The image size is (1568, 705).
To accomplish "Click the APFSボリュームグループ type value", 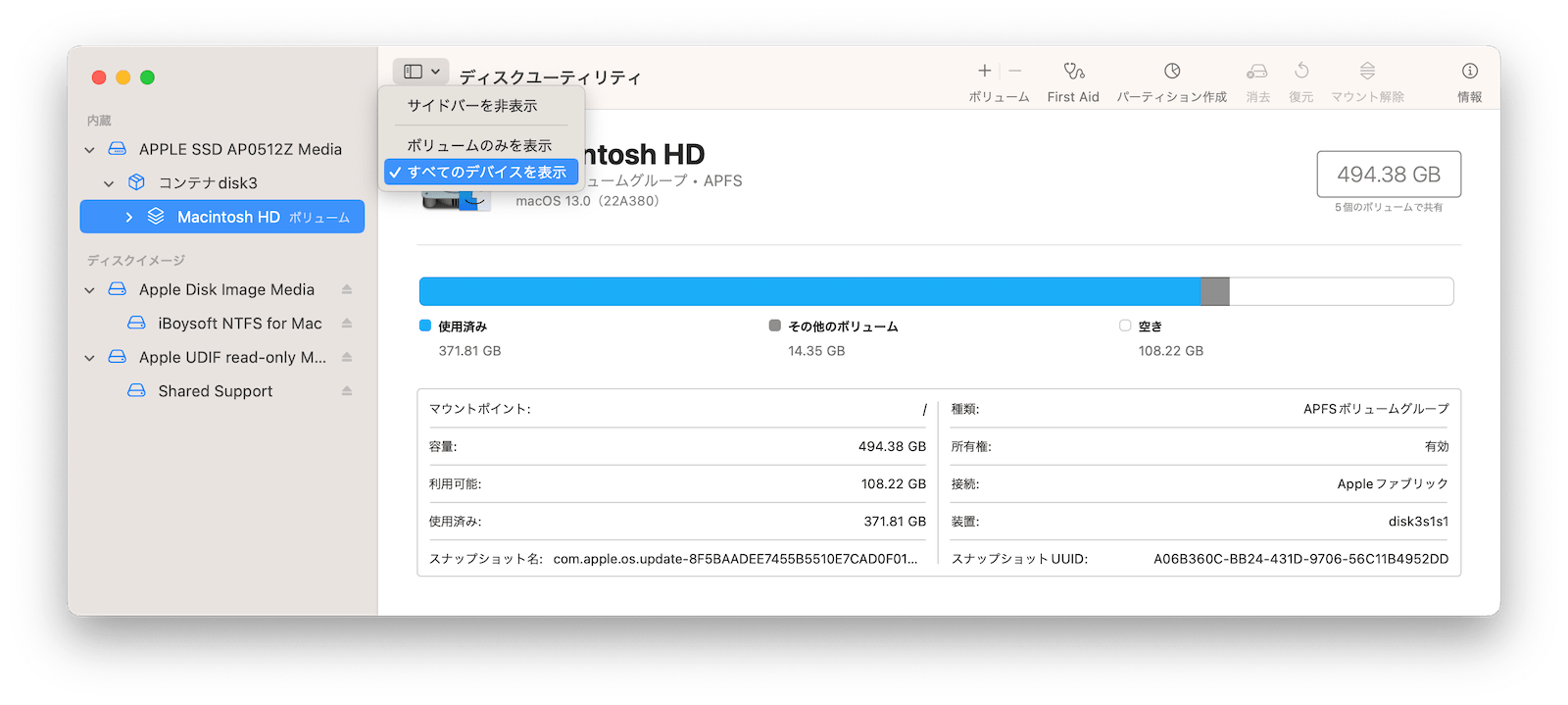I will [1376, 409].
